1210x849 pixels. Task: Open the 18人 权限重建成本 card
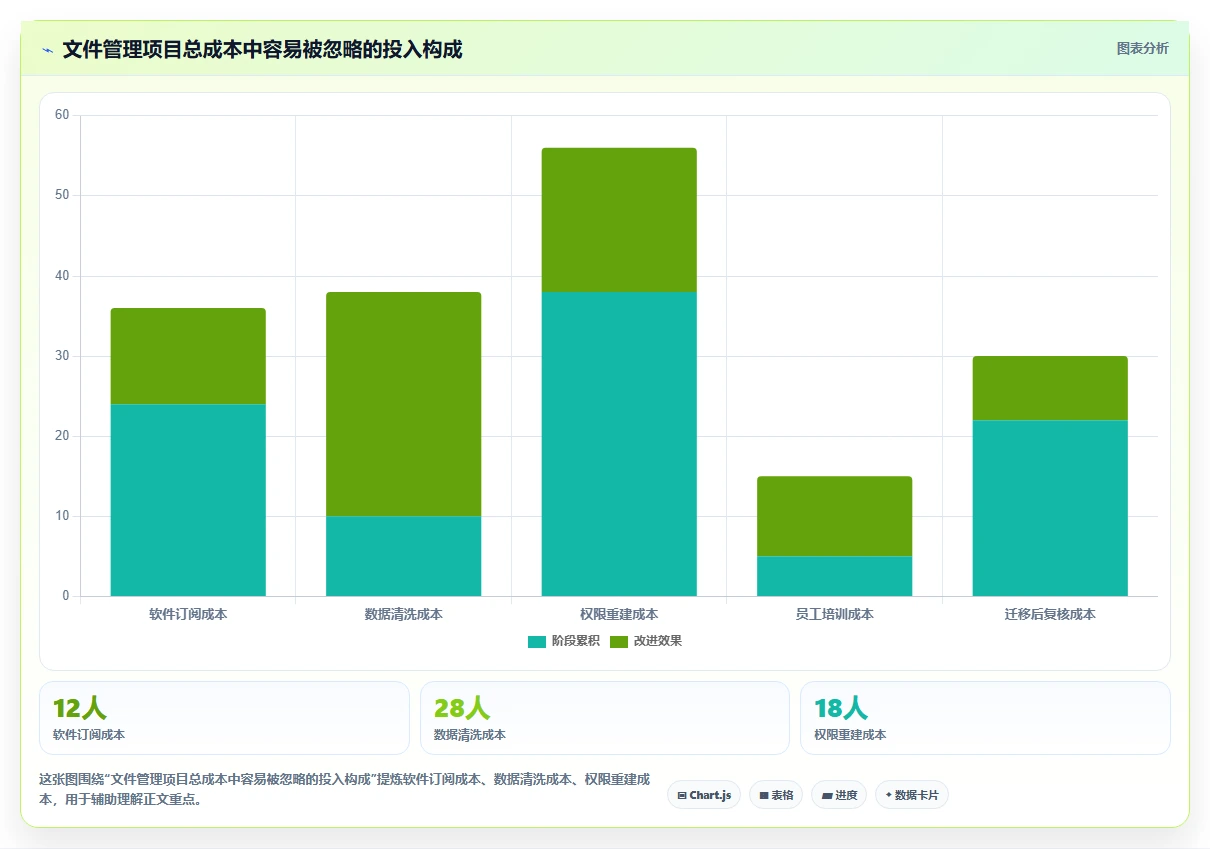pyautogui.click(x=985, y=718)
